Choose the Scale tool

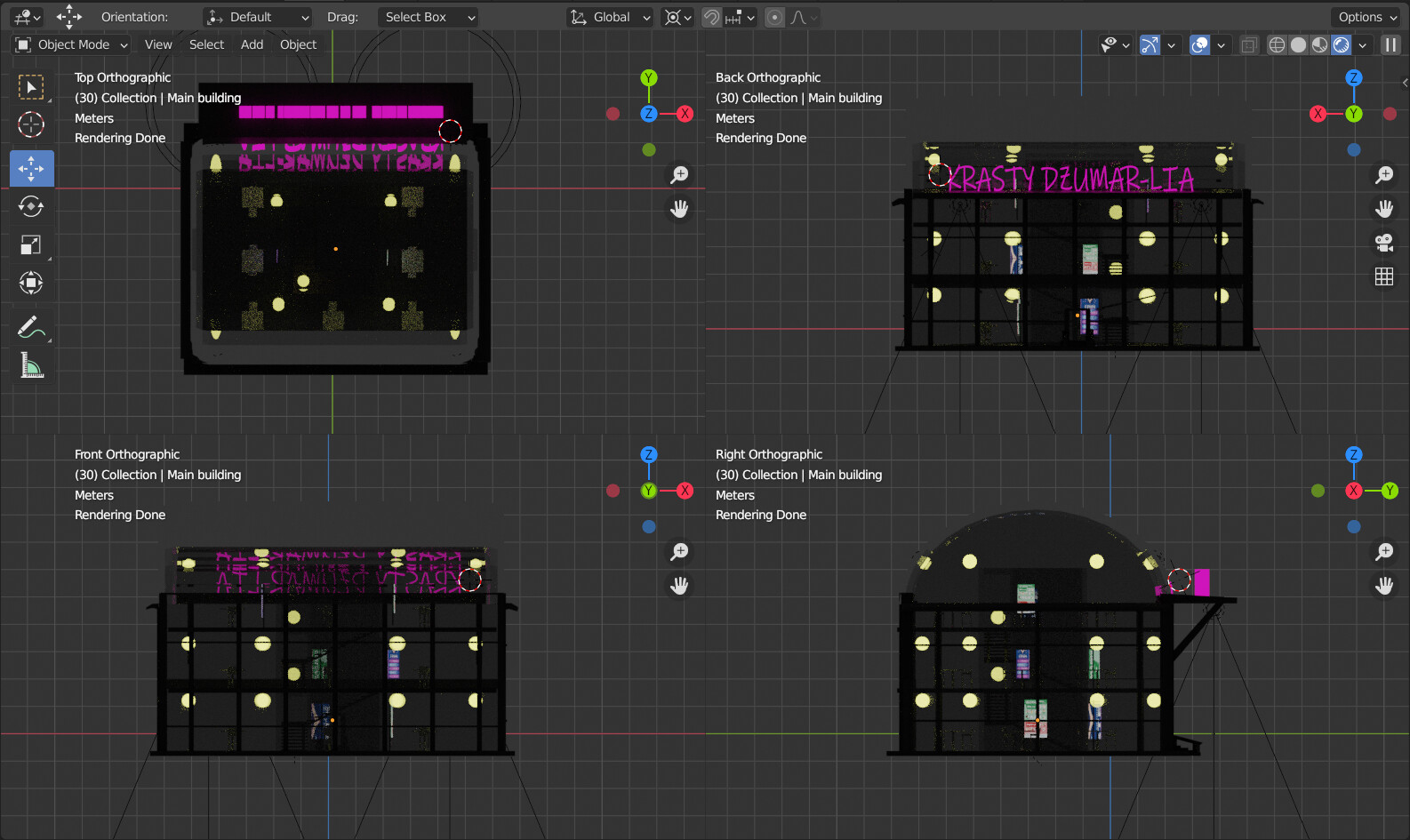[x=31, y=245]
